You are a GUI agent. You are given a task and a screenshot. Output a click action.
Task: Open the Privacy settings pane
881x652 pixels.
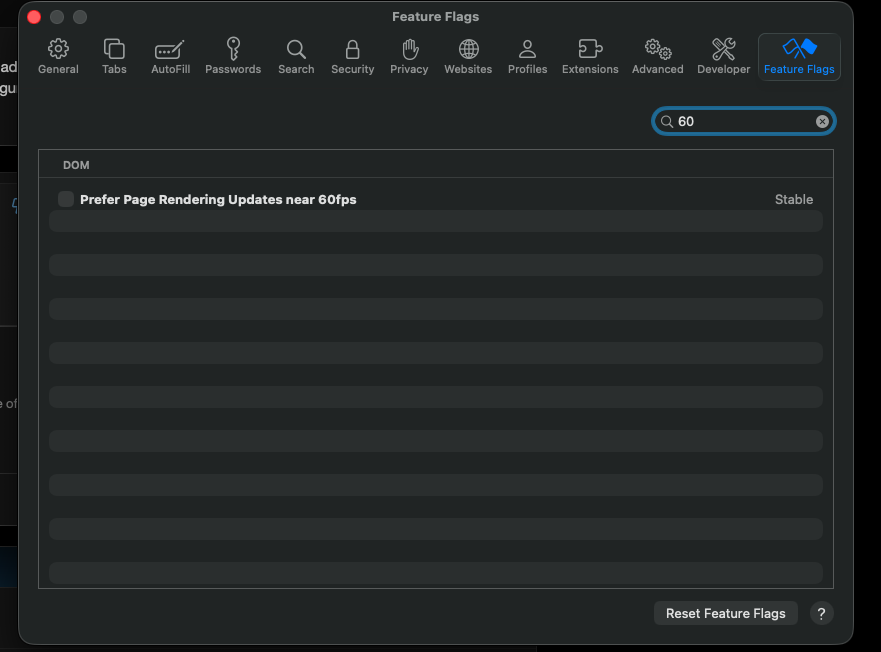click(409, 57)
